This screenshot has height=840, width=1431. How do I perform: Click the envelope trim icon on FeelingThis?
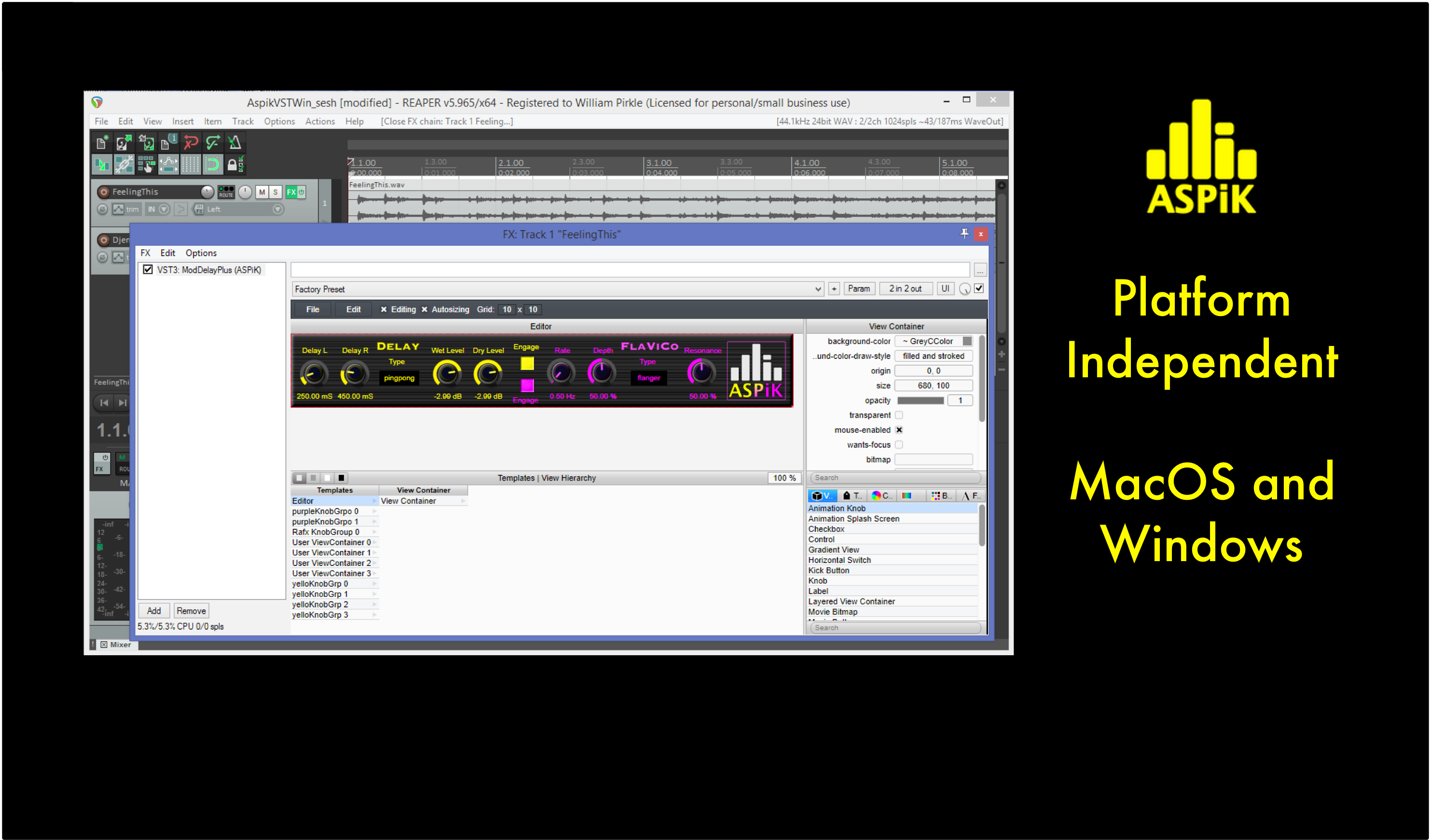(x=118, y=209)
